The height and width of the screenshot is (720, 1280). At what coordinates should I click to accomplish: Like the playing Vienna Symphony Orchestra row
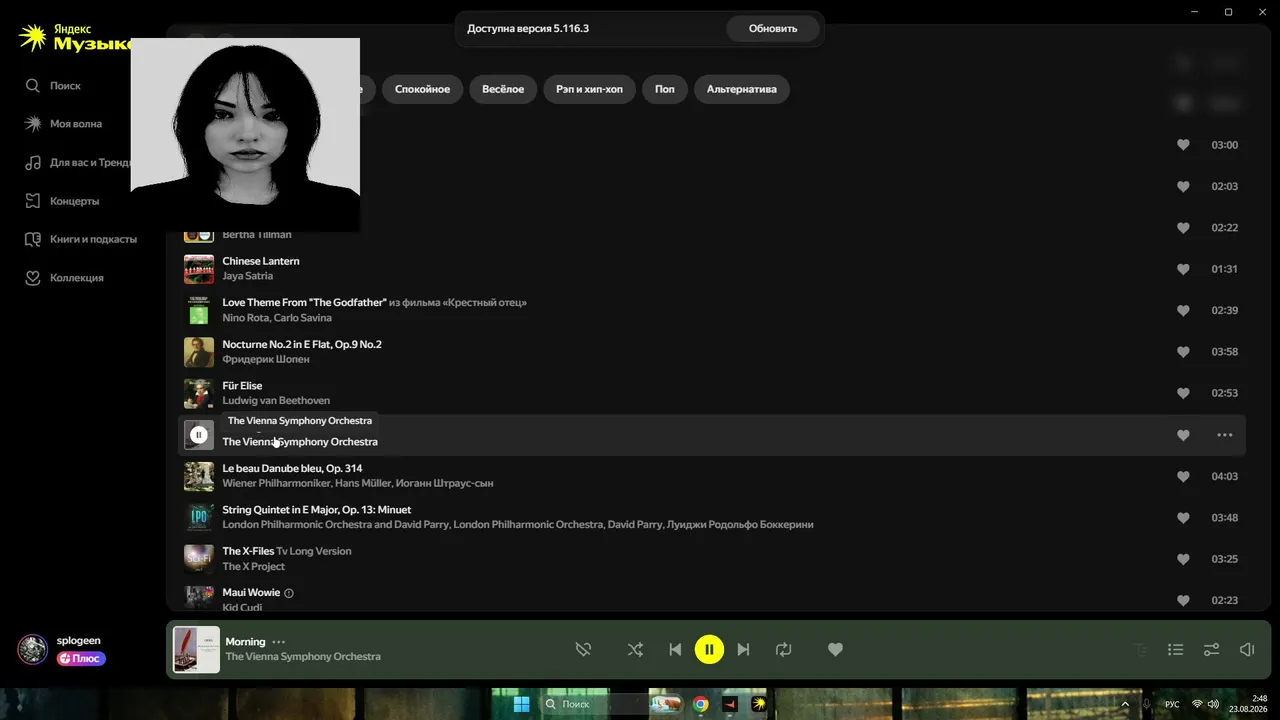[x=1183, y=435]
